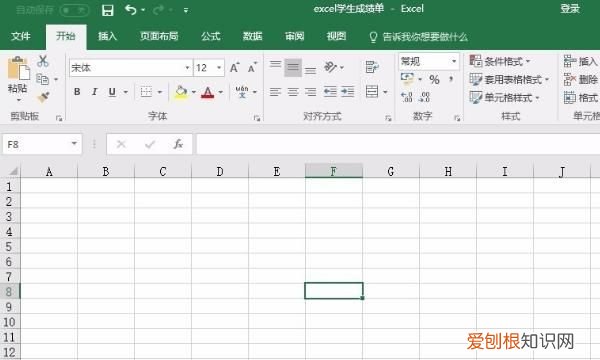Click the Select All corner triangle
Screen dimensions: 600x360
[13, 171]
